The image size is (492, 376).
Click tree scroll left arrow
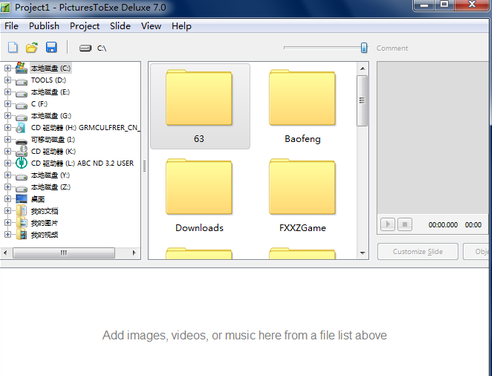coord(5,253)
